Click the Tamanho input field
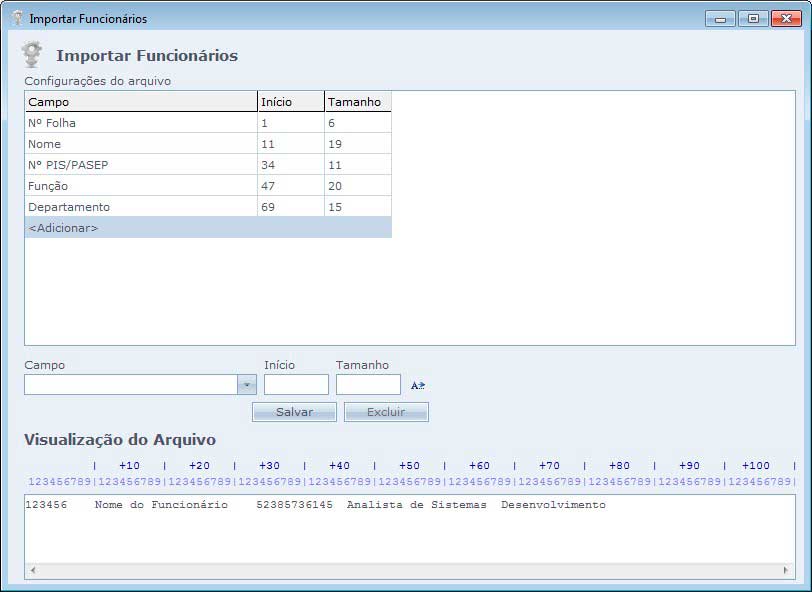 (368, 385)
